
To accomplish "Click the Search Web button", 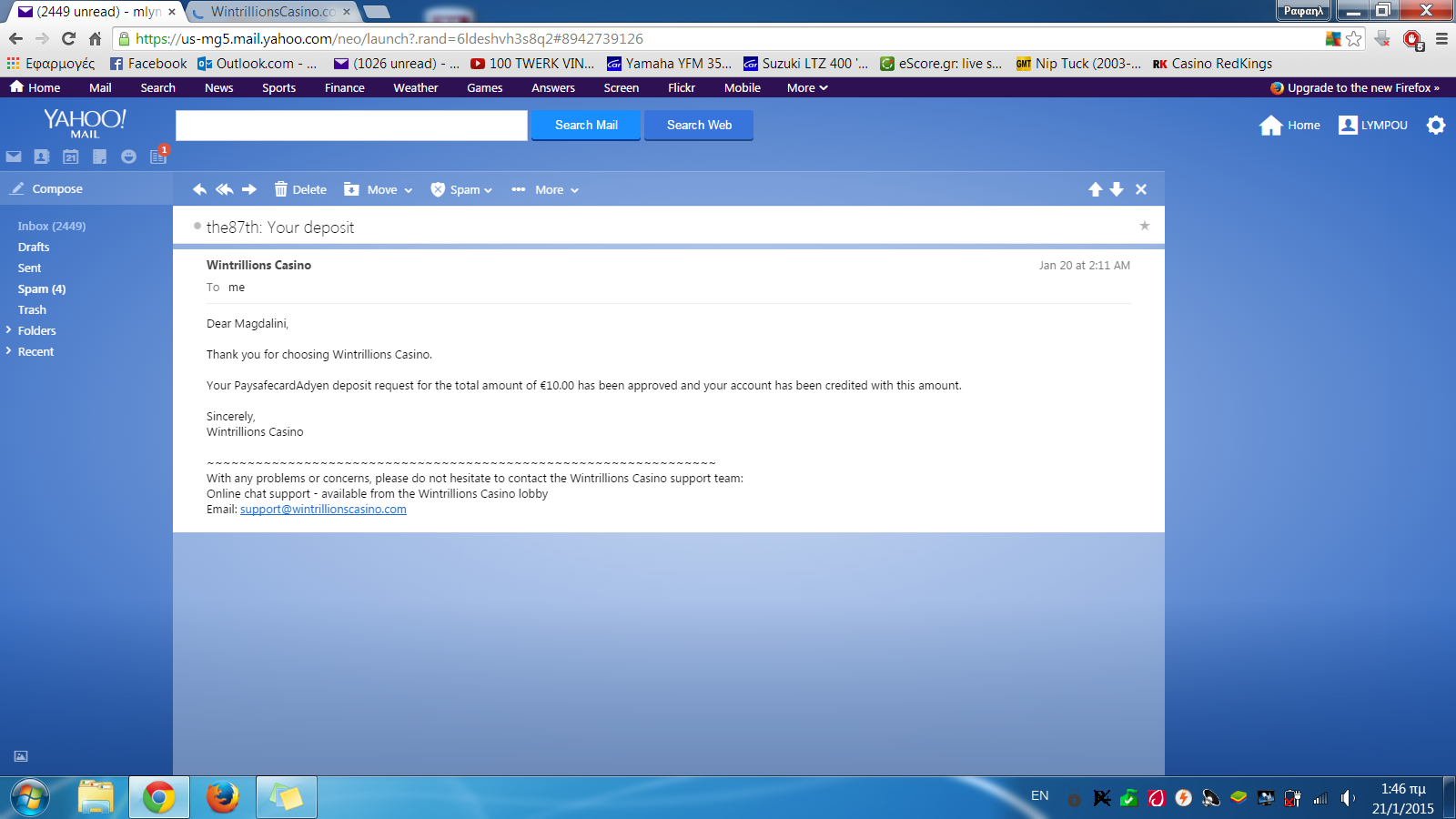I will [x=699, y=126].
